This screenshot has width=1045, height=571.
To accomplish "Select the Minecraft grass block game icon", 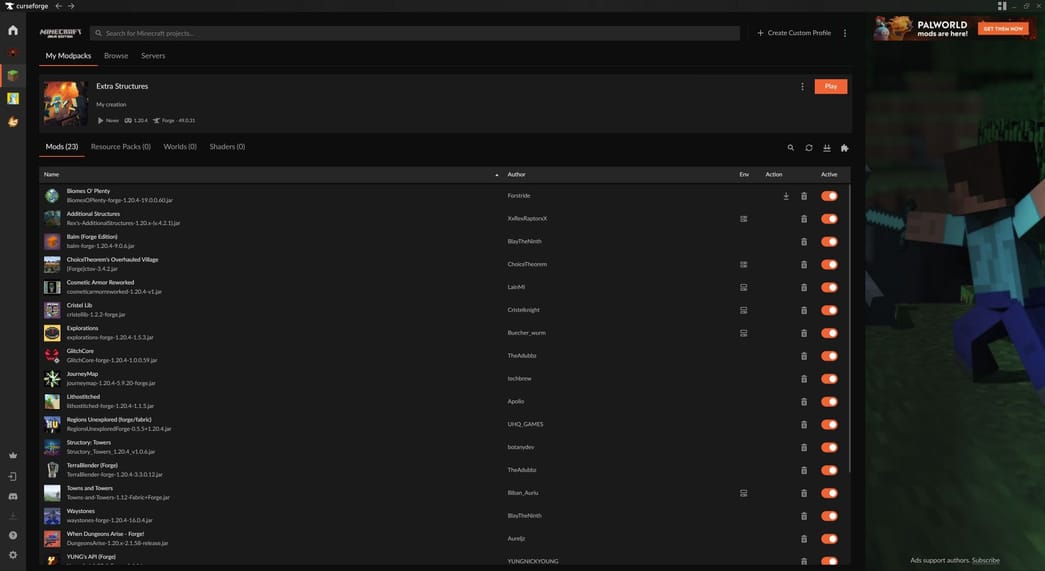I will pos(13,75).
